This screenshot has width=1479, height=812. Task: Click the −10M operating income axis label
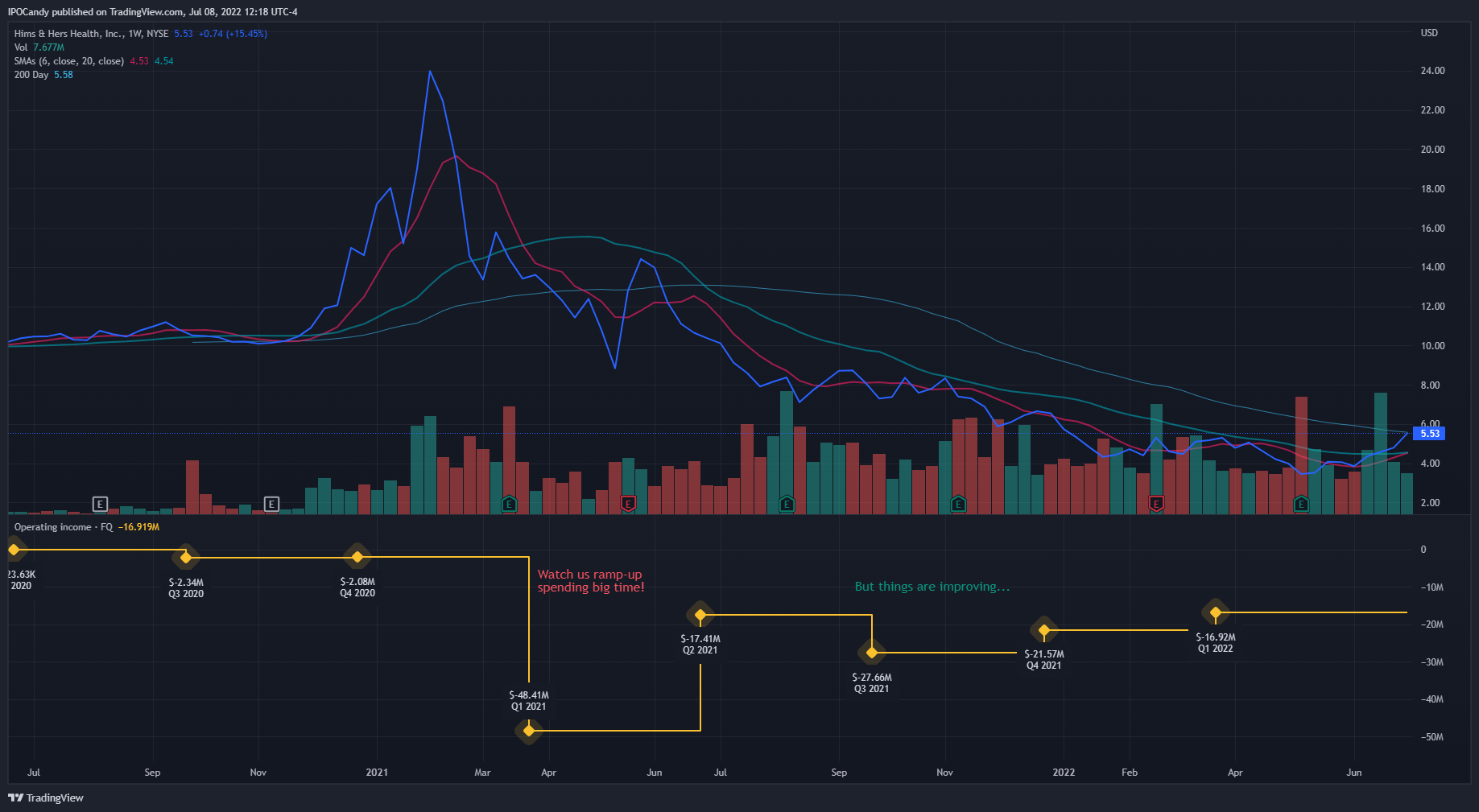(x=1432, y=587)
